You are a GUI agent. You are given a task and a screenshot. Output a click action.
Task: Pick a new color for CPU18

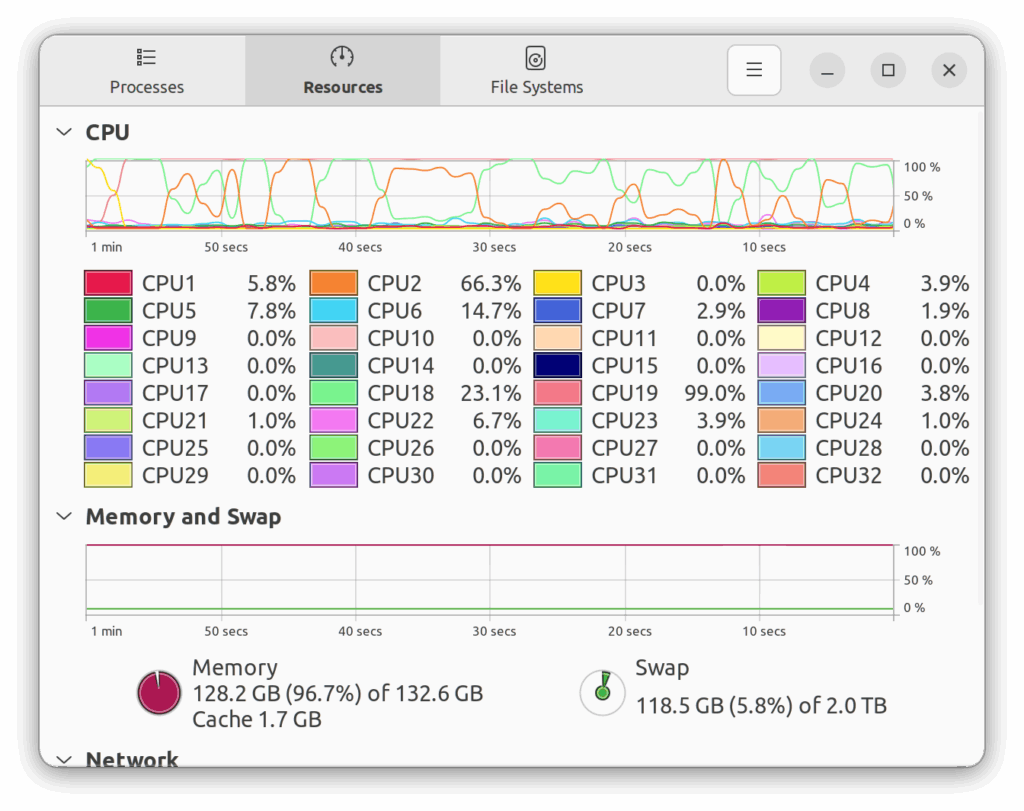point(333,393)
